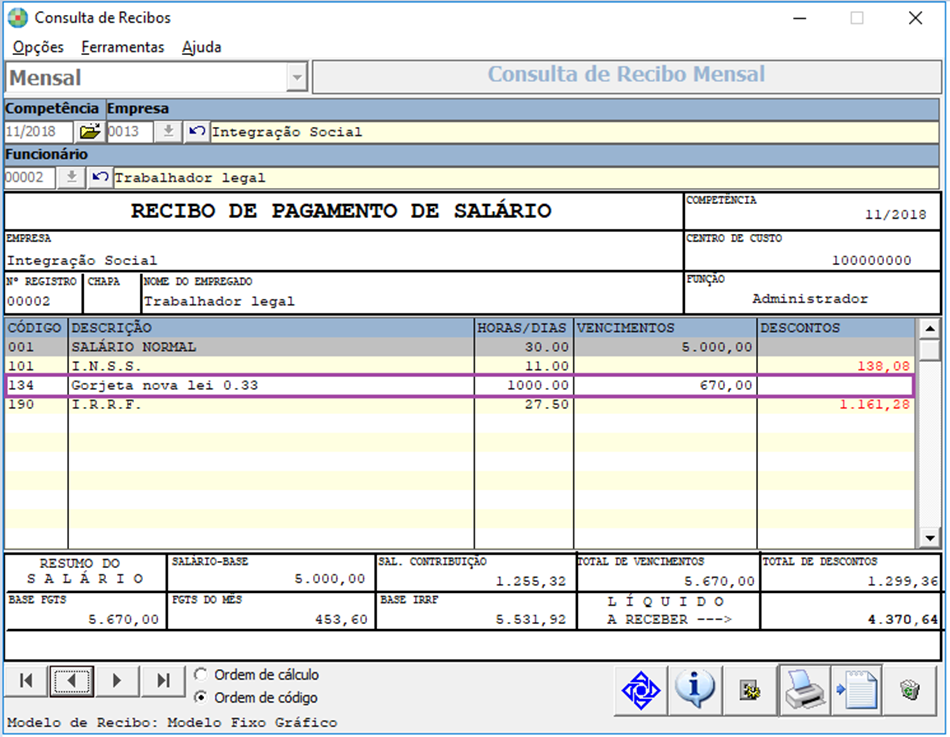Click the 670,00 vencimentos value
Viewport: 950px width, 737px height.
click(726, 385)
